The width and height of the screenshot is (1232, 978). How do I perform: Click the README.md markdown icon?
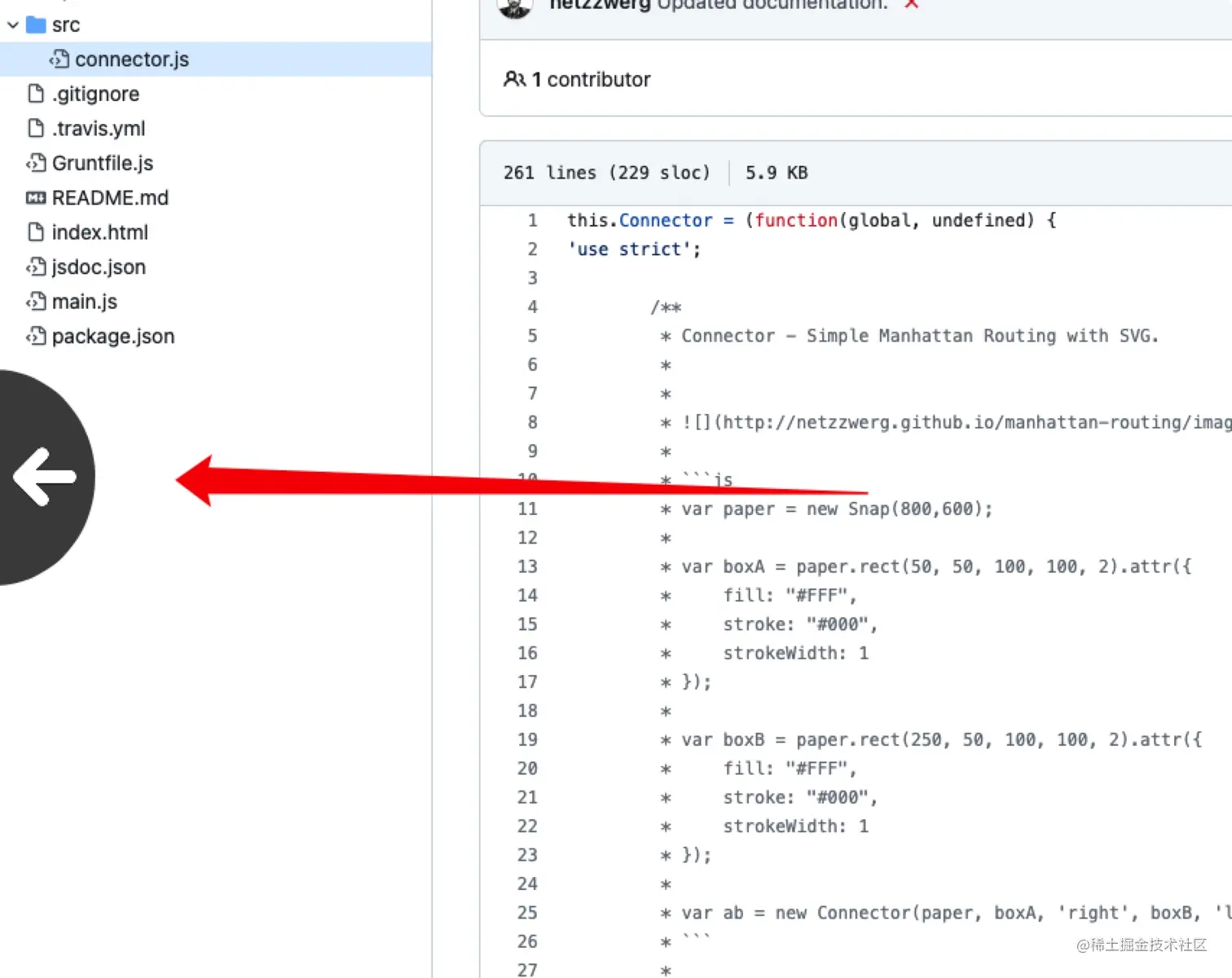pyautogui.click(x=36, y=198)
